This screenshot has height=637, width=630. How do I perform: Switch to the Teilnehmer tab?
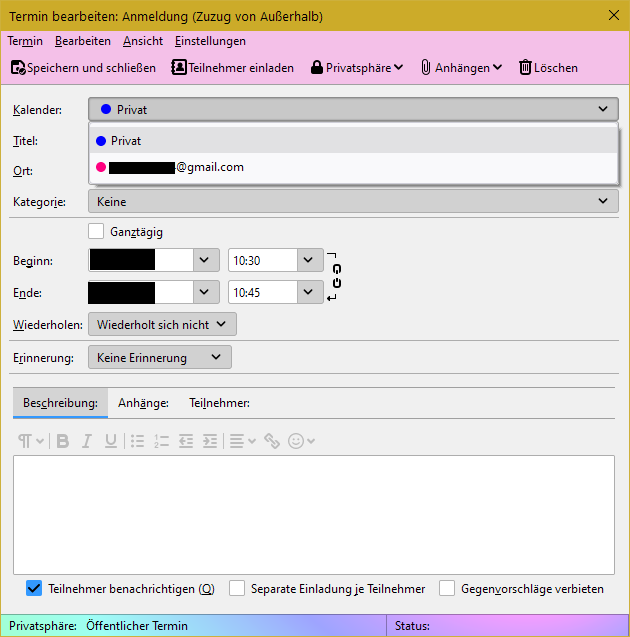(219, 403)
